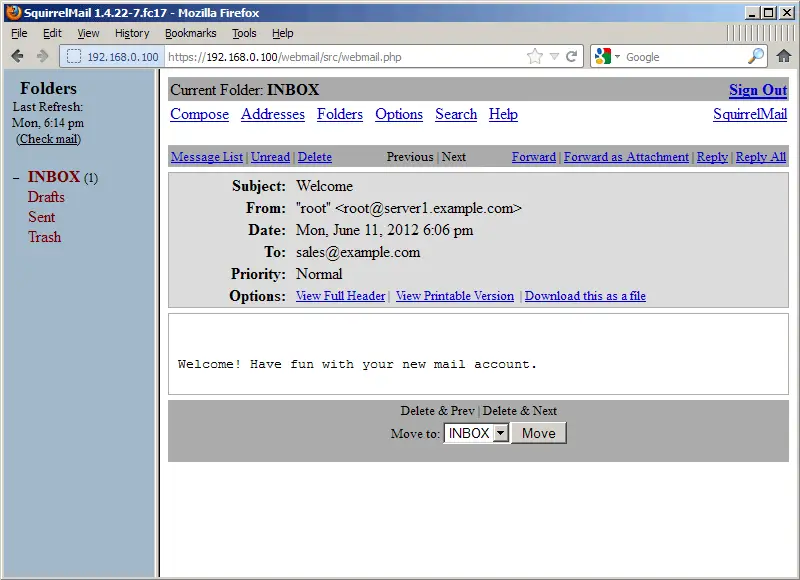Collapse the INBOX folder tree

point(16,178)
